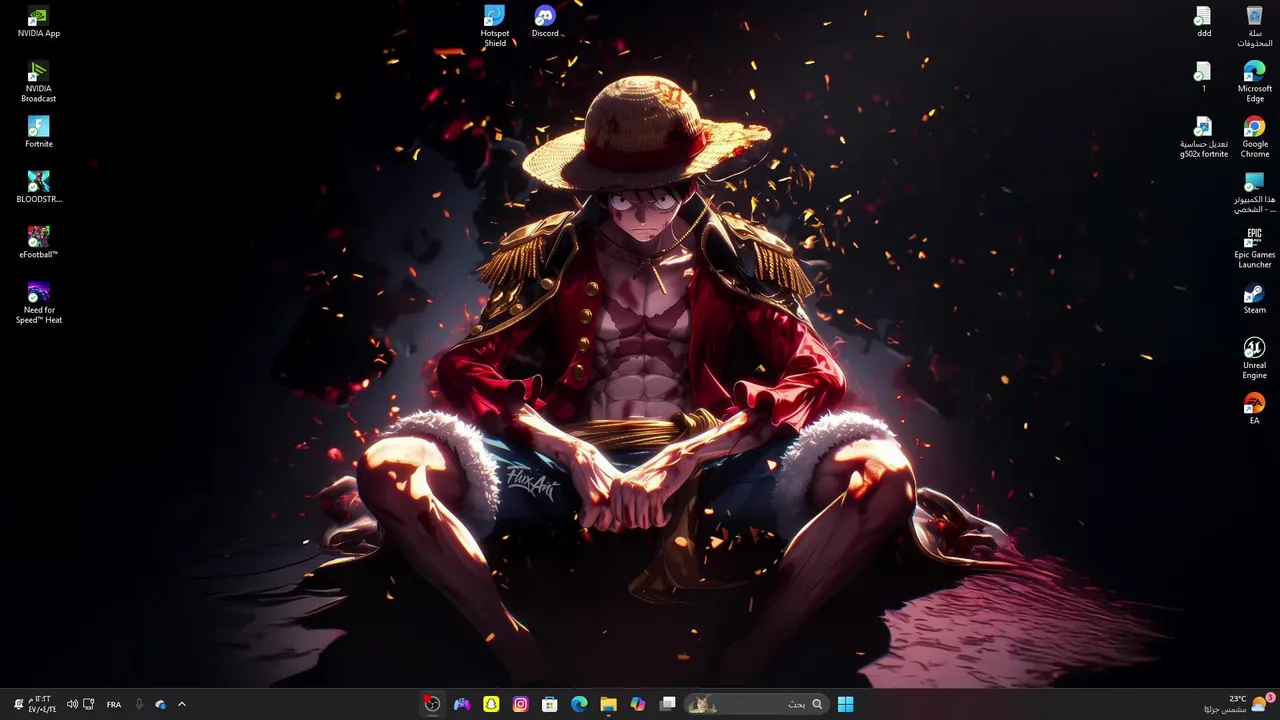Viewport: 1280px width, 720px height.
Task: Select the Unreal Engine desktop icon
Action: point(1254,358)
